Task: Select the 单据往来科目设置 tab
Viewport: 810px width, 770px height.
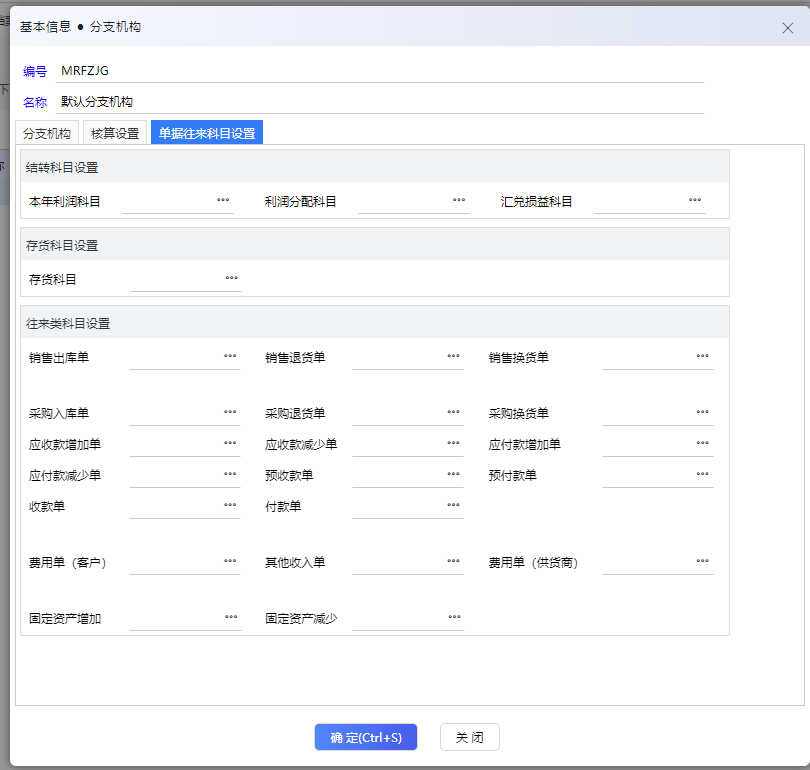Action: [207, 133]
